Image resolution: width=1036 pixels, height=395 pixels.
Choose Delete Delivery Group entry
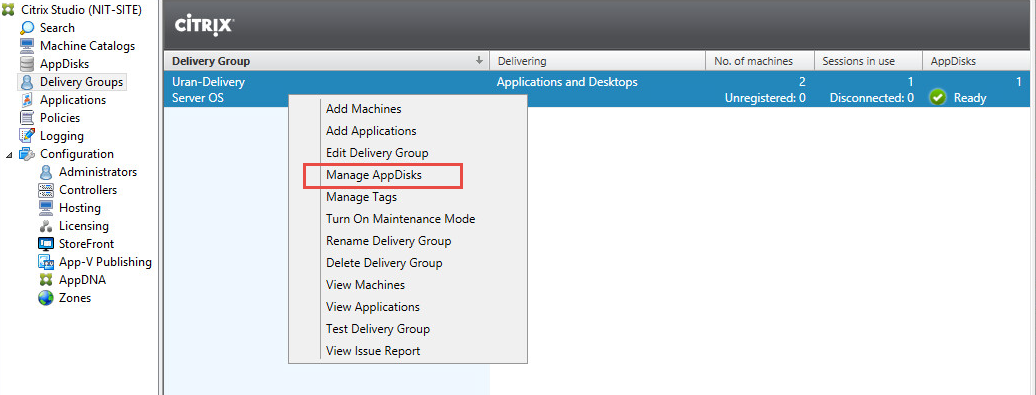click(384, 262)
